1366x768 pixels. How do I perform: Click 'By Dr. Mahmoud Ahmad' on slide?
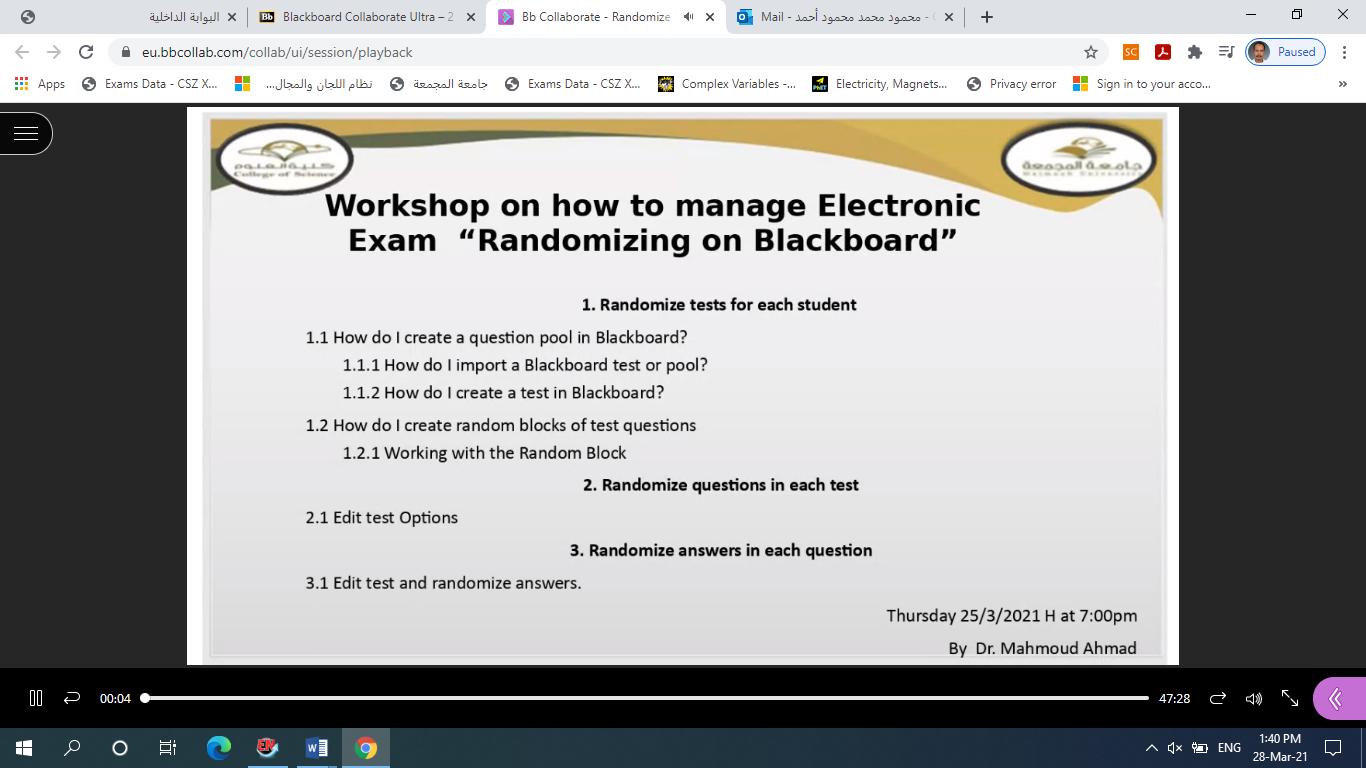[x=1043, y=648]
